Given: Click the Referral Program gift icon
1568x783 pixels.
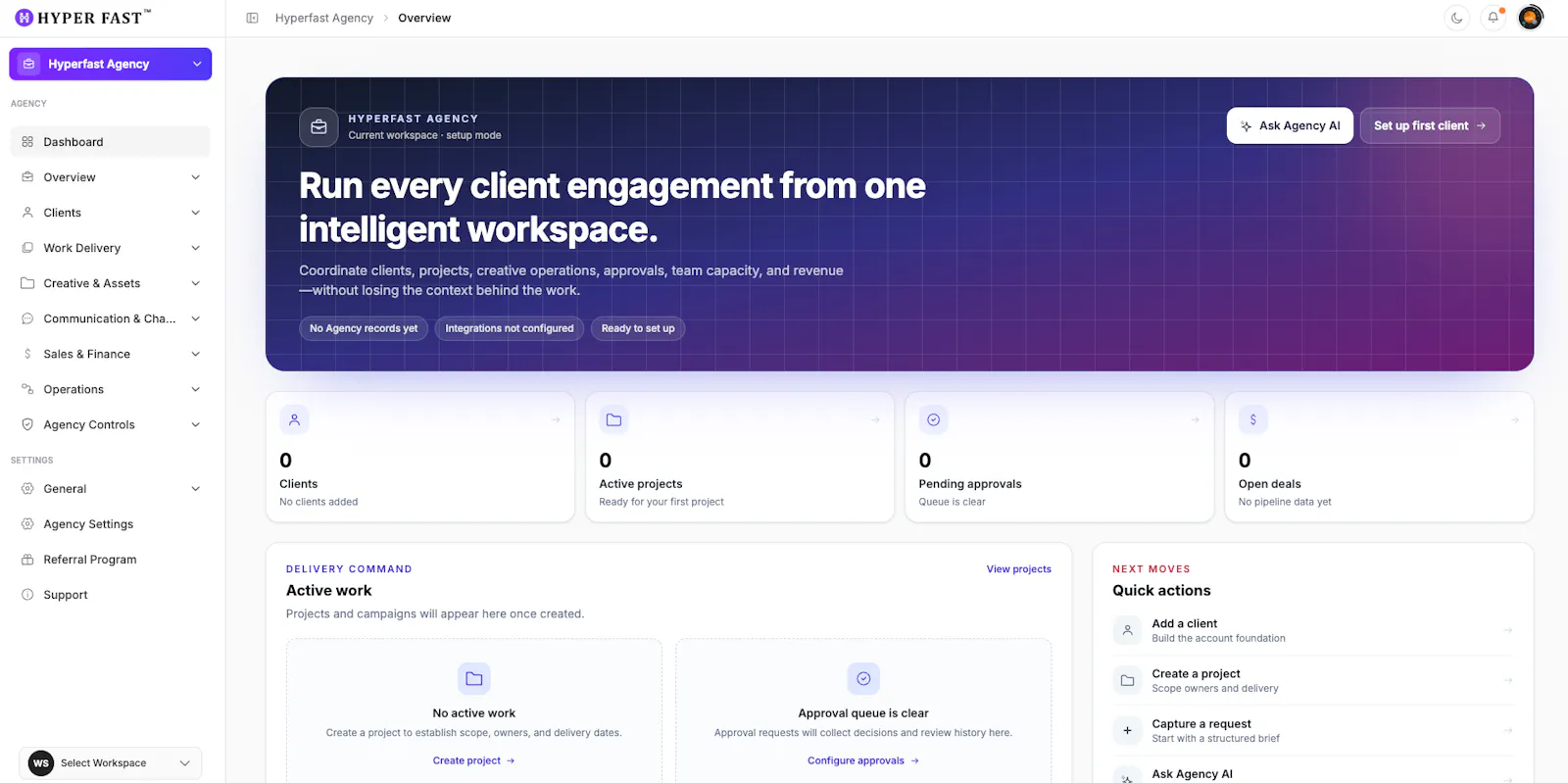Looking at the screenshot, I should 27,560.
